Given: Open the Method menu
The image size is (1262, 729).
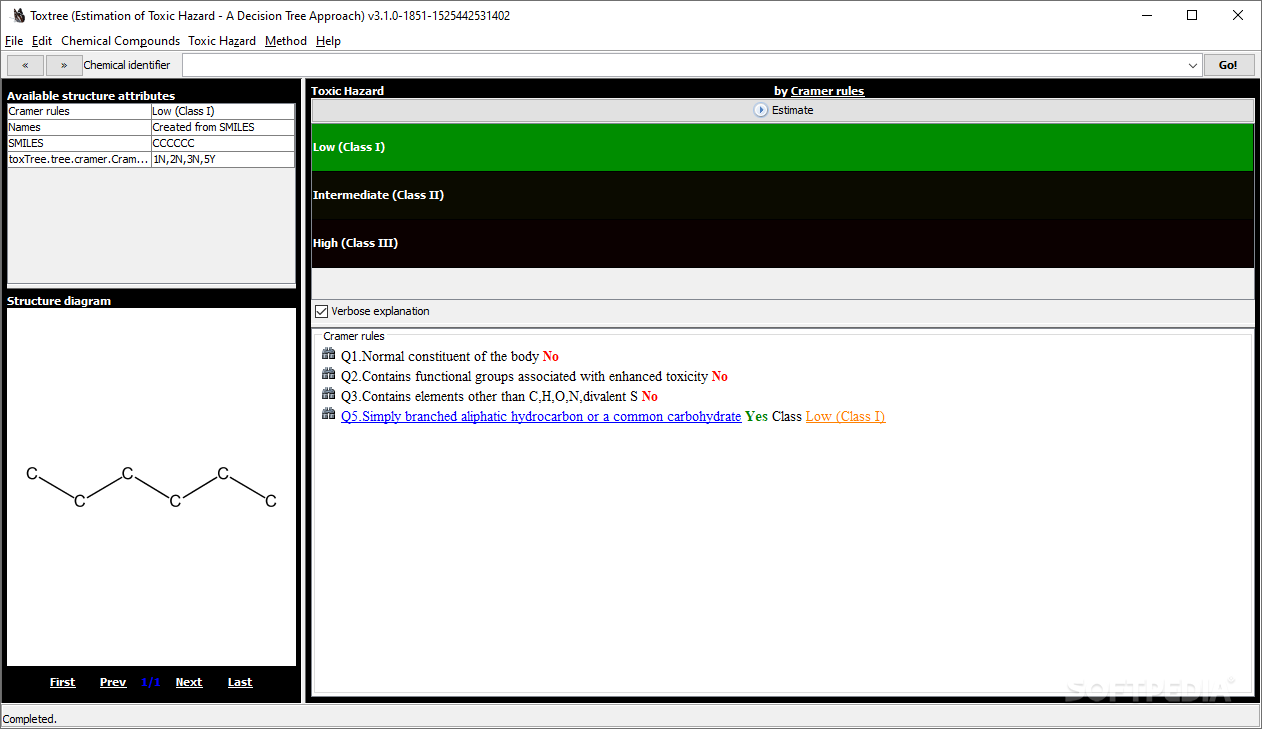Looking at the screenshot, I should pyautogui.click(x=286, y=41).
